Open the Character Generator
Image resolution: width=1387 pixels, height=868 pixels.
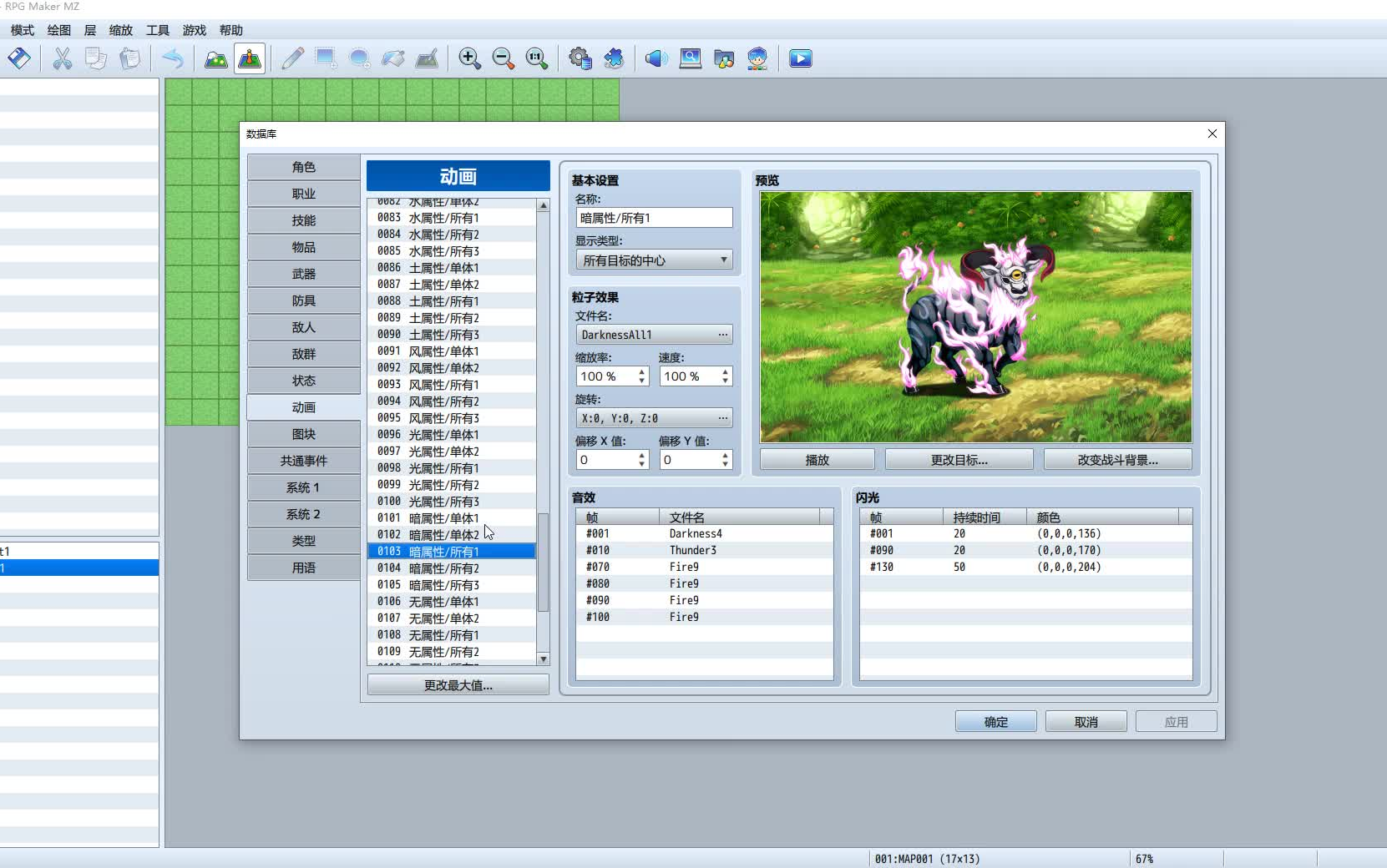[757, 58]
